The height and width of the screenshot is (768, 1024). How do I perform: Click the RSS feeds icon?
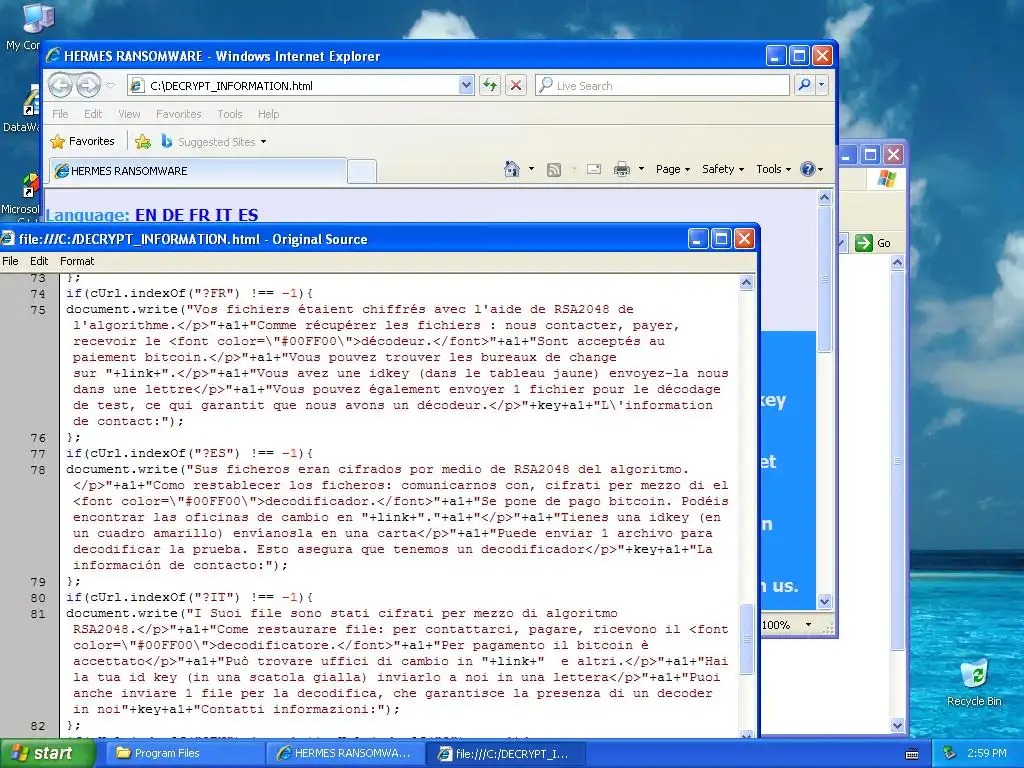coord(554,170)
